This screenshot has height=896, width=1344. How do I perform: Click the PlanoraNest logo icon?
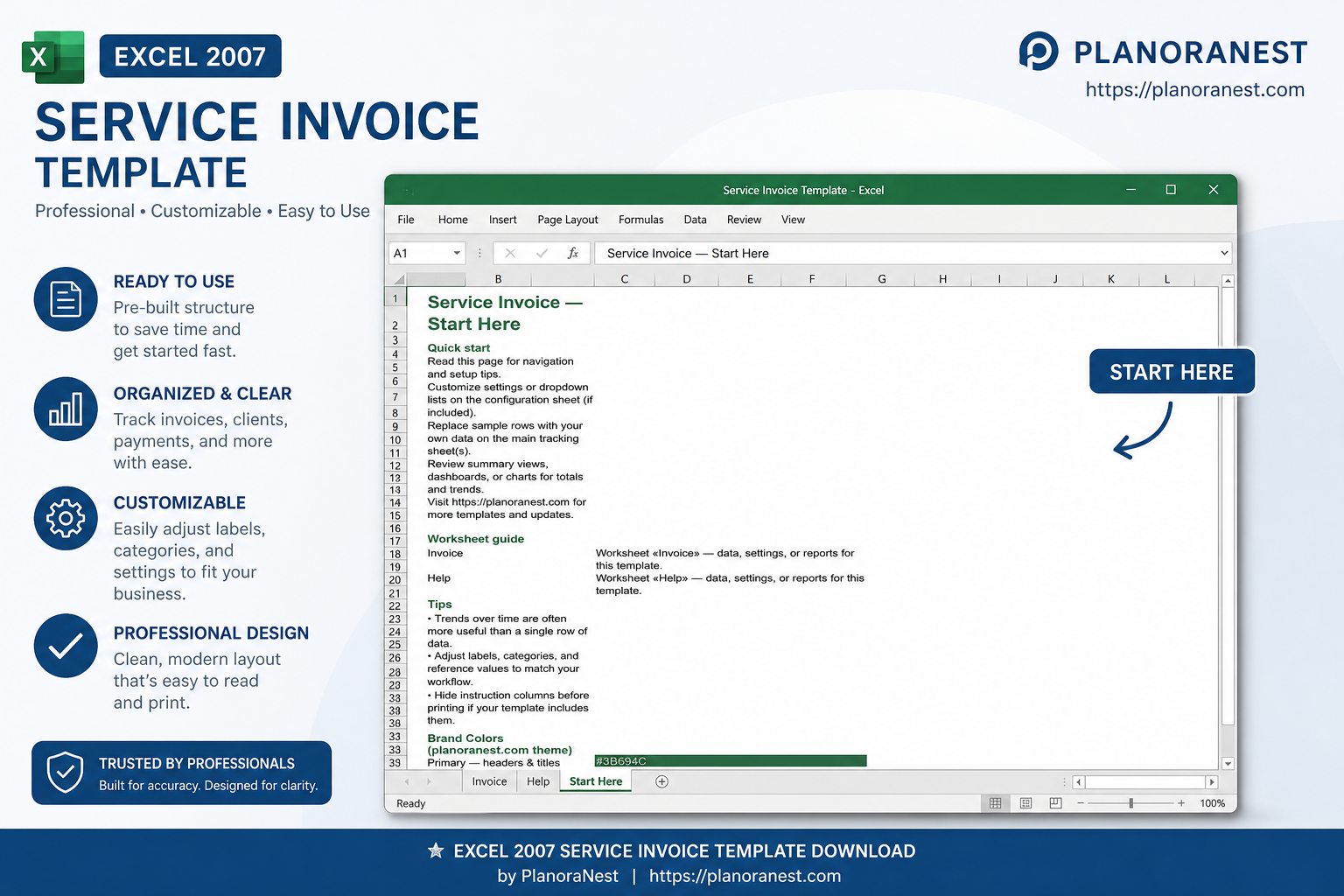[x=1039, y=52]
